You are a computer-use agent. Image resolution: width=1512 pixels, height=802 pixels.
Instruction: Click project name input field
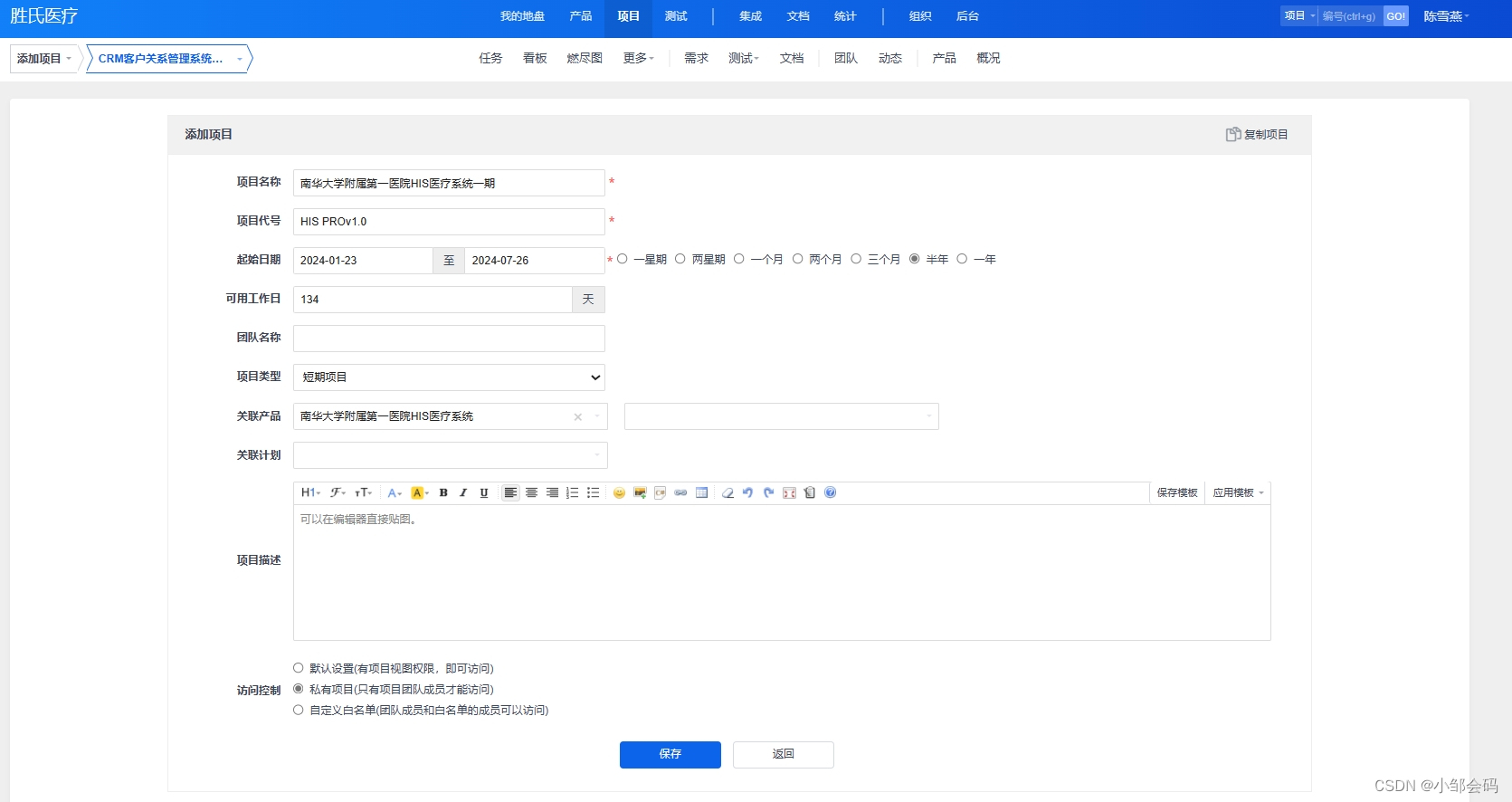click(449, 183)
